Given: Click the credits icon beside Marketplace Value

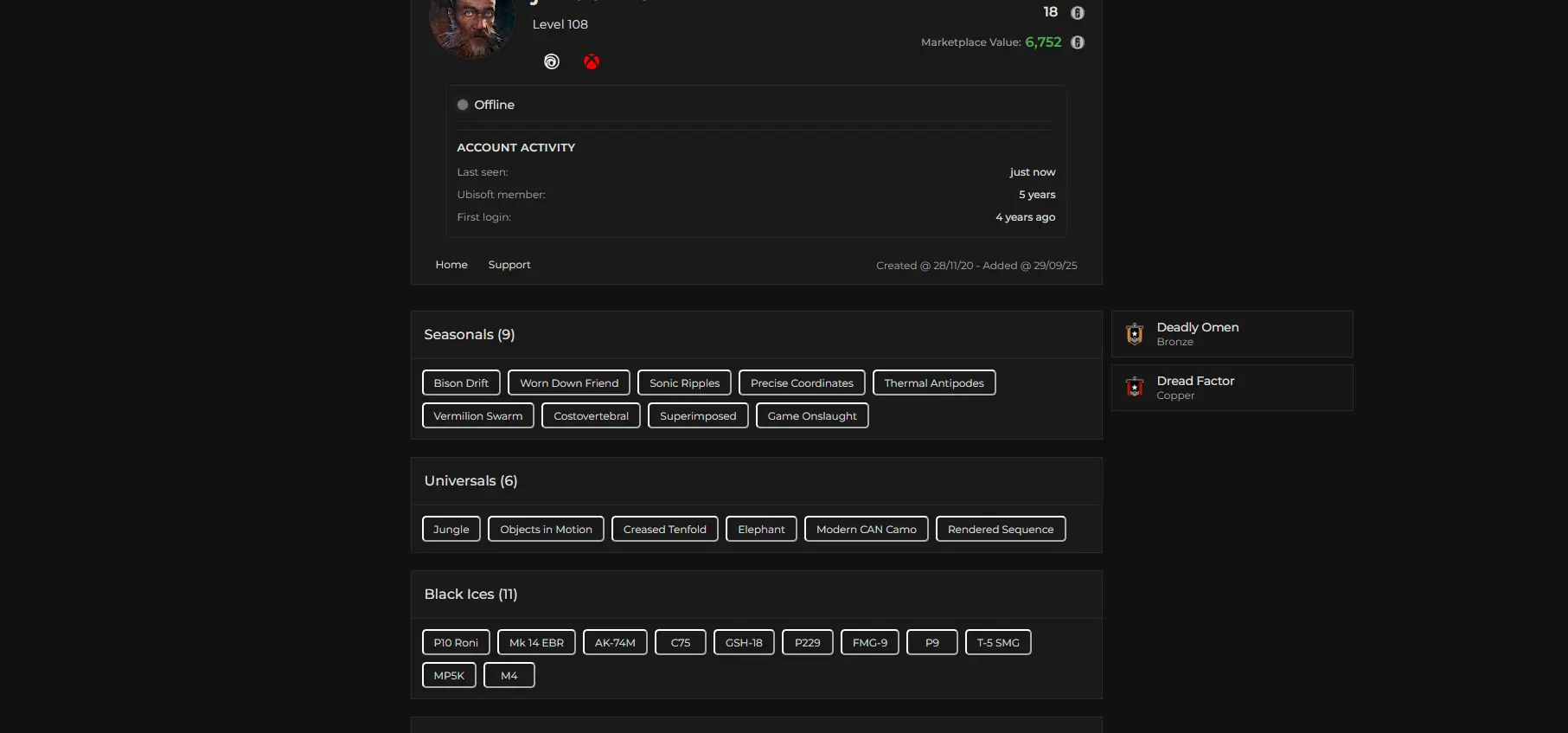Looking at the screenshot, I should 1078,42.
